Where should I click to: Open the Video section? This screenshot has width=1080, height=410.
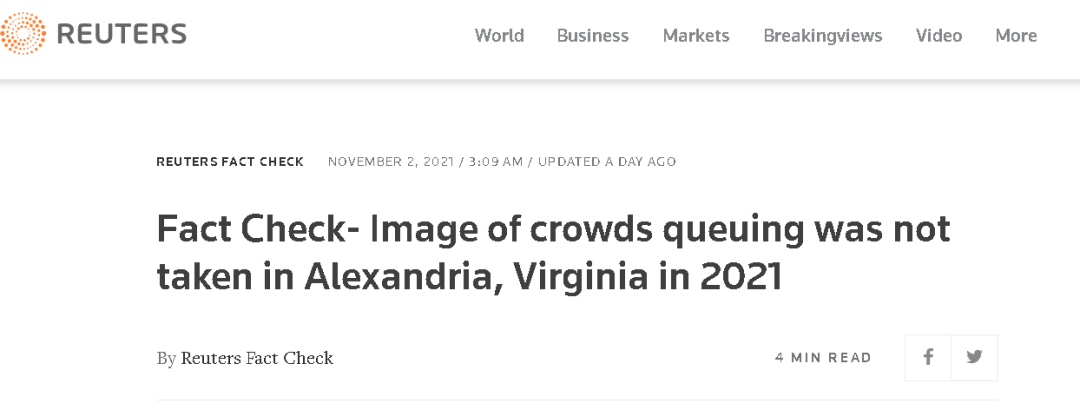pyautogui.click(x=938, y=36)
